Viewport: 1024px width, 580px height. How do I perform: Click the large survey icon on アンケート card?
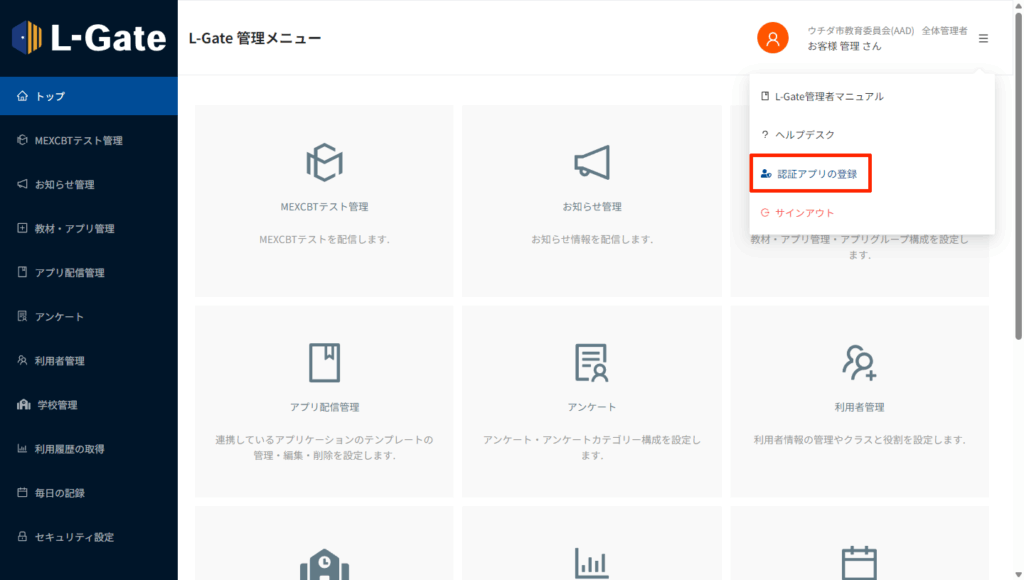[592, 362]
